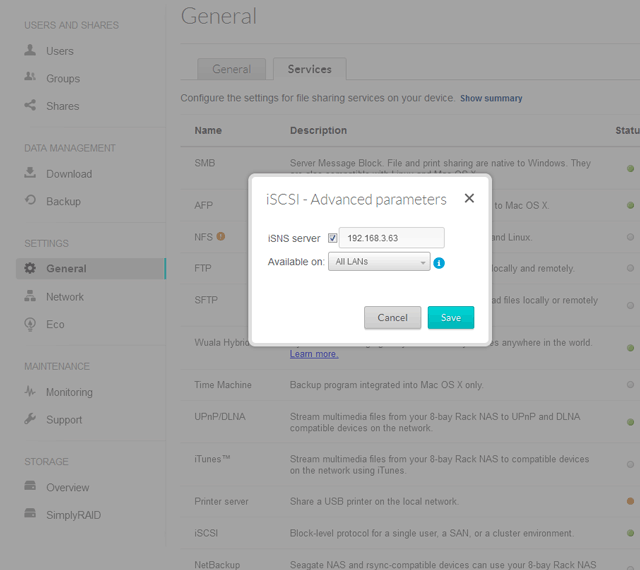Open the Learn more link
The height and width of the screenshot is (570, 640).
[314, 354]
